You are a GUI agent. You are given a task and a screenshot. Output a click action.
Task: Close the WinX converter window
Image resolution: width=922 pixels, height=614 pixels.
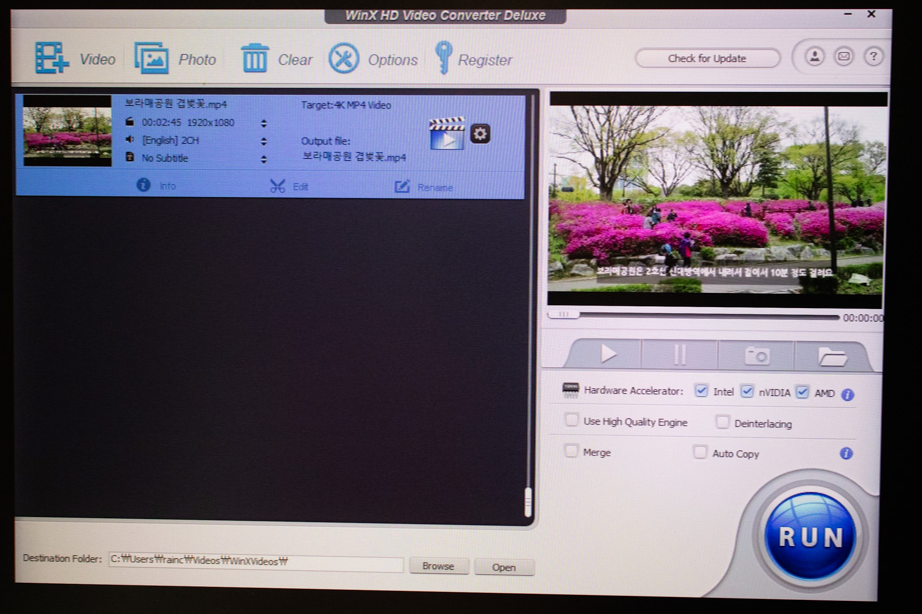(871, 14)
